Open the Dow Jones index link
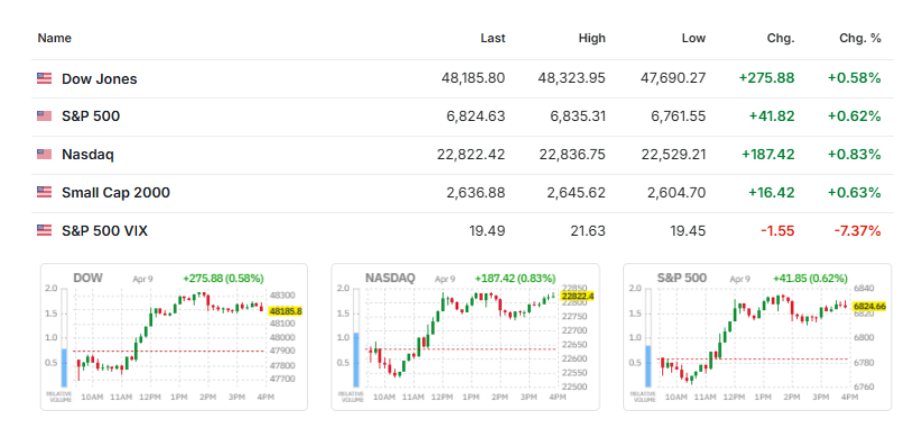The image size is (920, 431). 99,78
